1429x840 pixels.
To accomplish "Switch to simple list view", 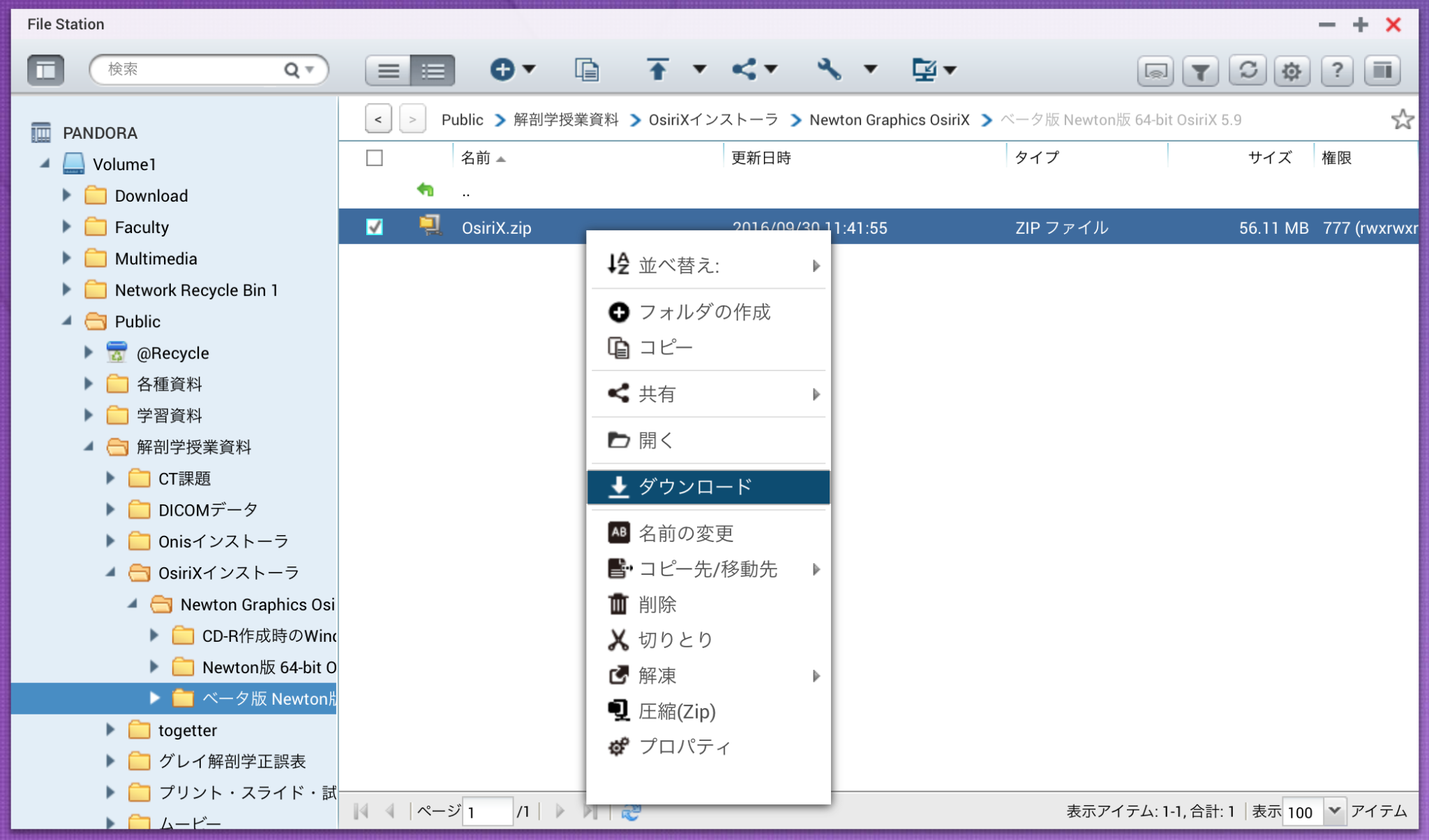I will coord(388,70).
